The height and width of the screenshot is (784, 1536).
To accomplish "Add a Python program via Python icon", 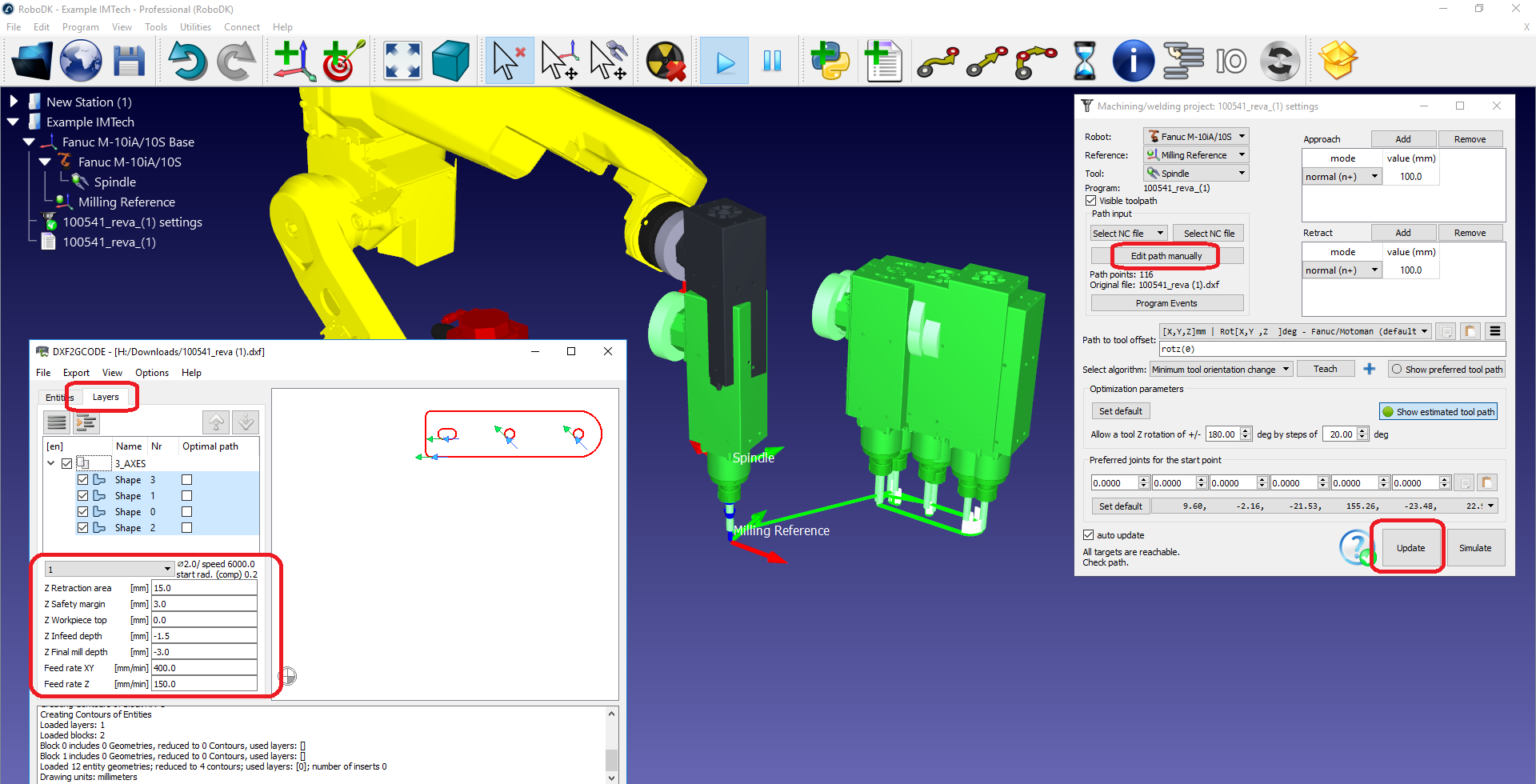I will [x=830, y=62].
